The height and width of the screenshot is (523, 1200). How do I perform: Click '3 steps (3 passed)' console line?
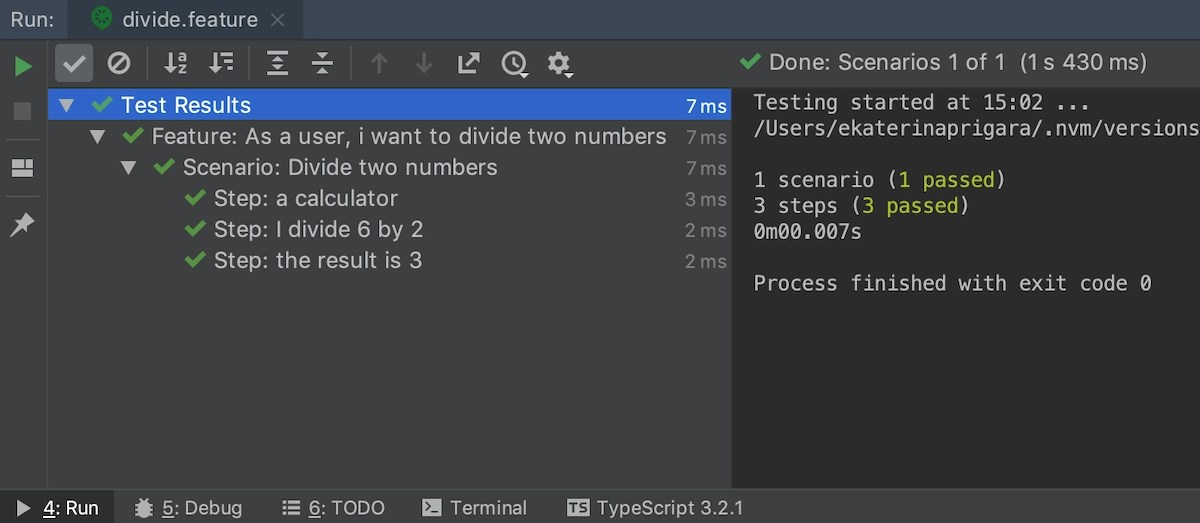point(861,206)
